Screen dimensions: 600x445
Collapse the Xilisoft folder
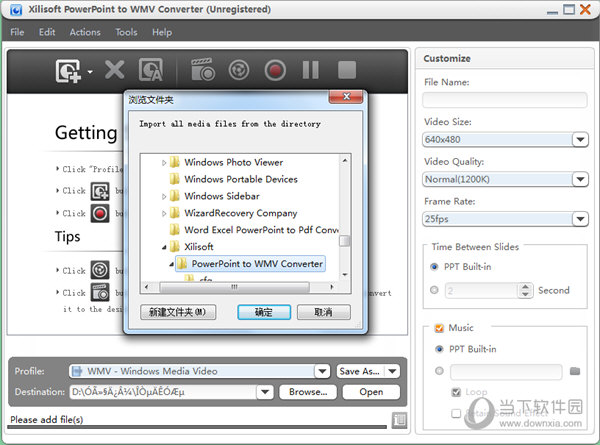pyautogui.click(x=164, y=247)
